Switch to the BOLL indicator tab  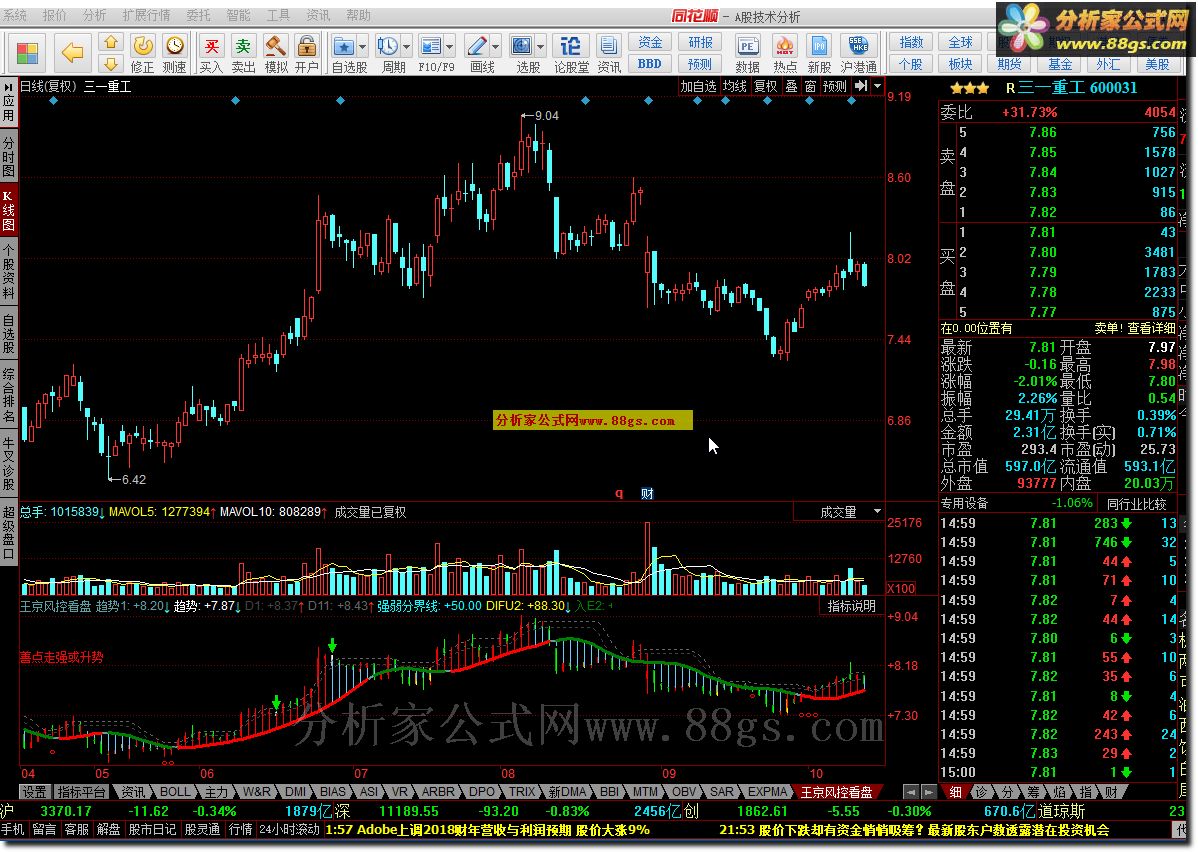pyautogui.click(x=175, y=792)
